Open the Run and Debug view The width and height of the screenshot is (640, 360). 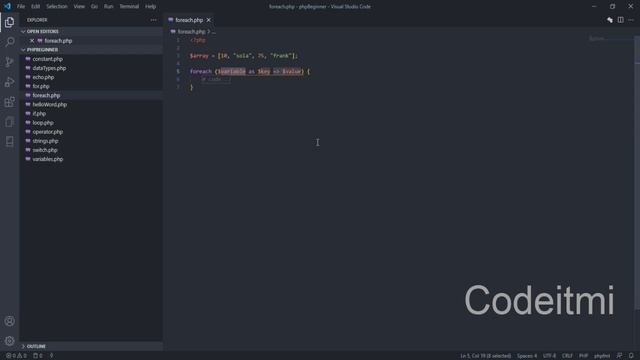[x=9, y=82]
